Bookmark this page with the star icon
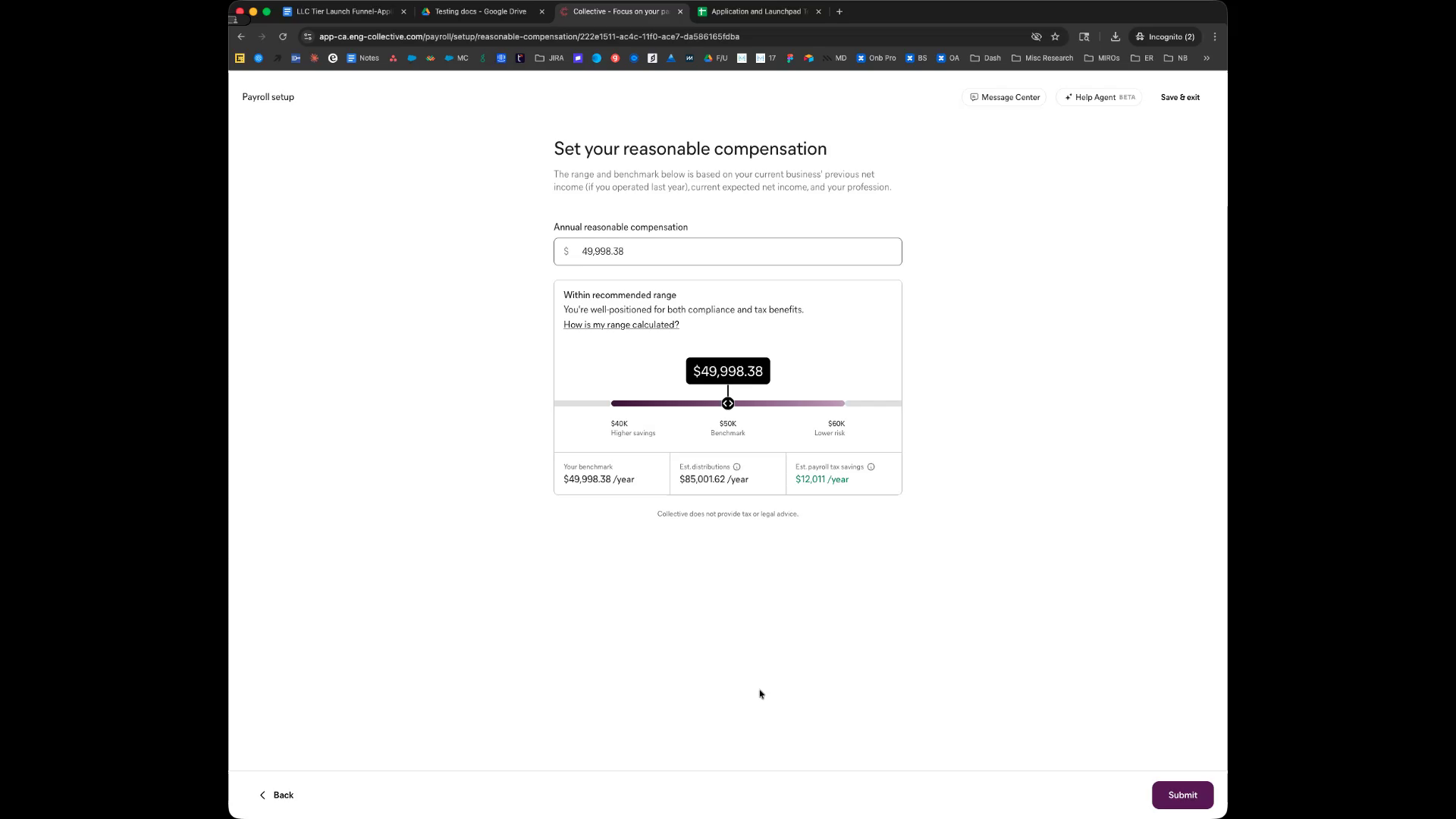 click(1055, 36)
